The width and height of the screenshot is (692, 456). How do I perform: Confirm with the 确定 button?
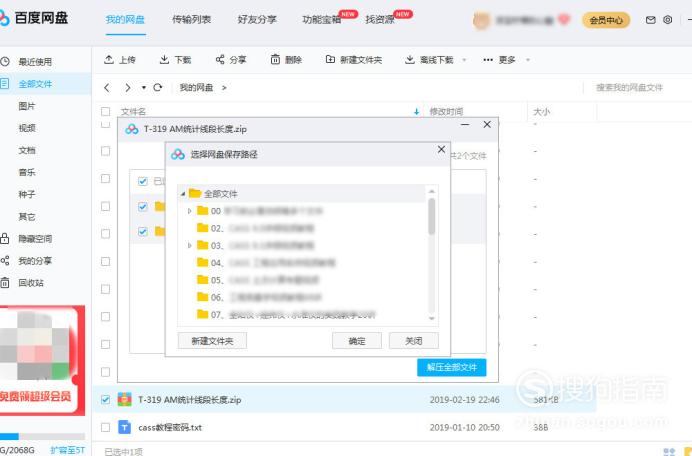tap(357, 341)
